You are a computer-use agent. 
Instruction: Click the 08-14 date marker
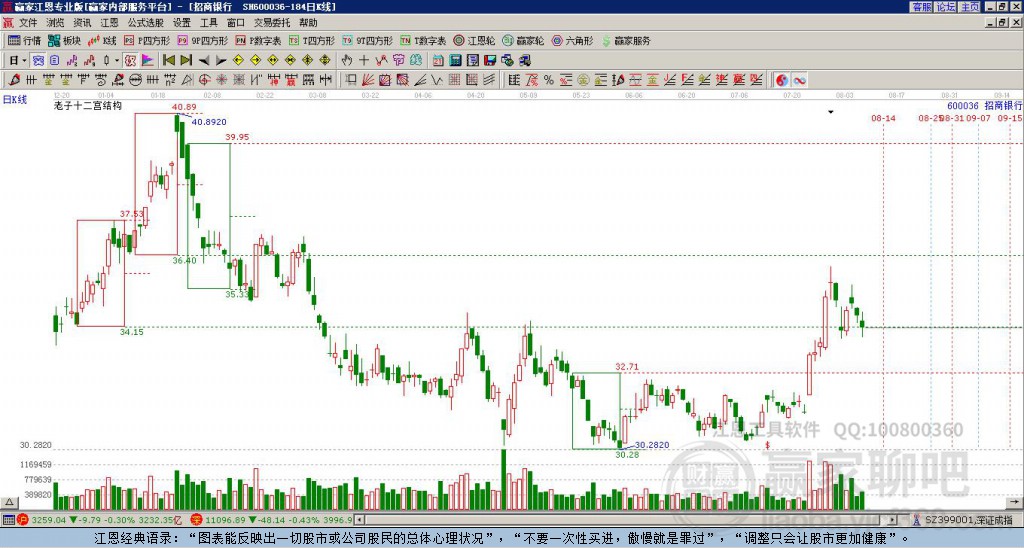coord(883,118)
